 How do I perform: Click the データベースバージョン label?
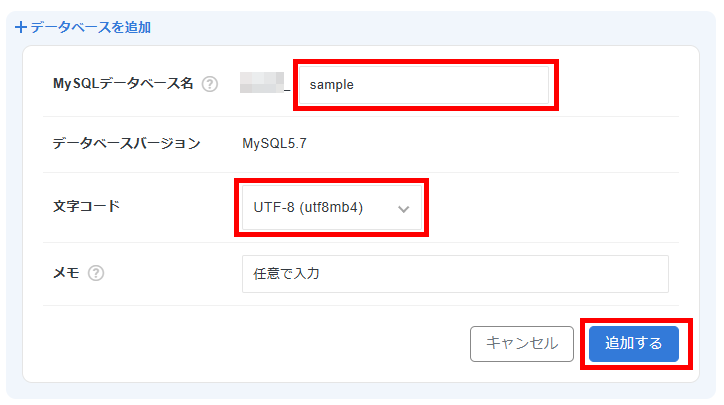tap(126, 143)
